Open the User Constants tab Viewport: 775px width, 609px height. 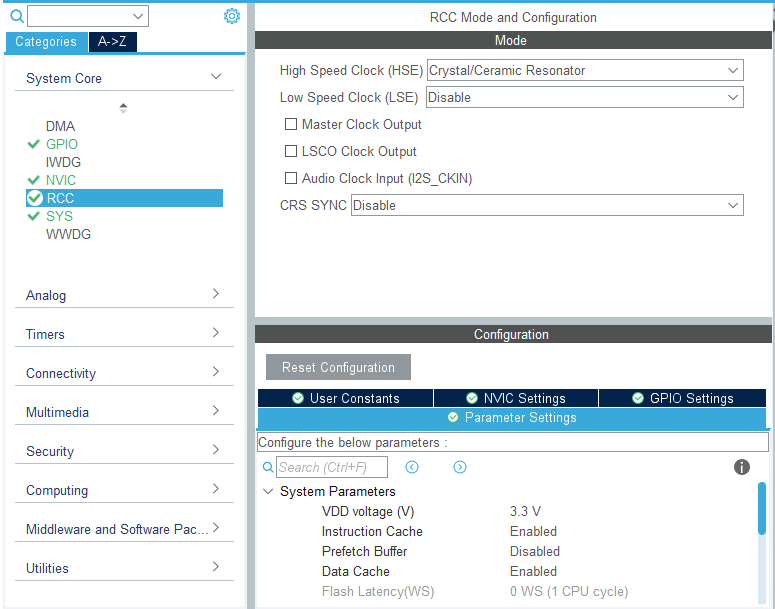click(x=345, y=398)
